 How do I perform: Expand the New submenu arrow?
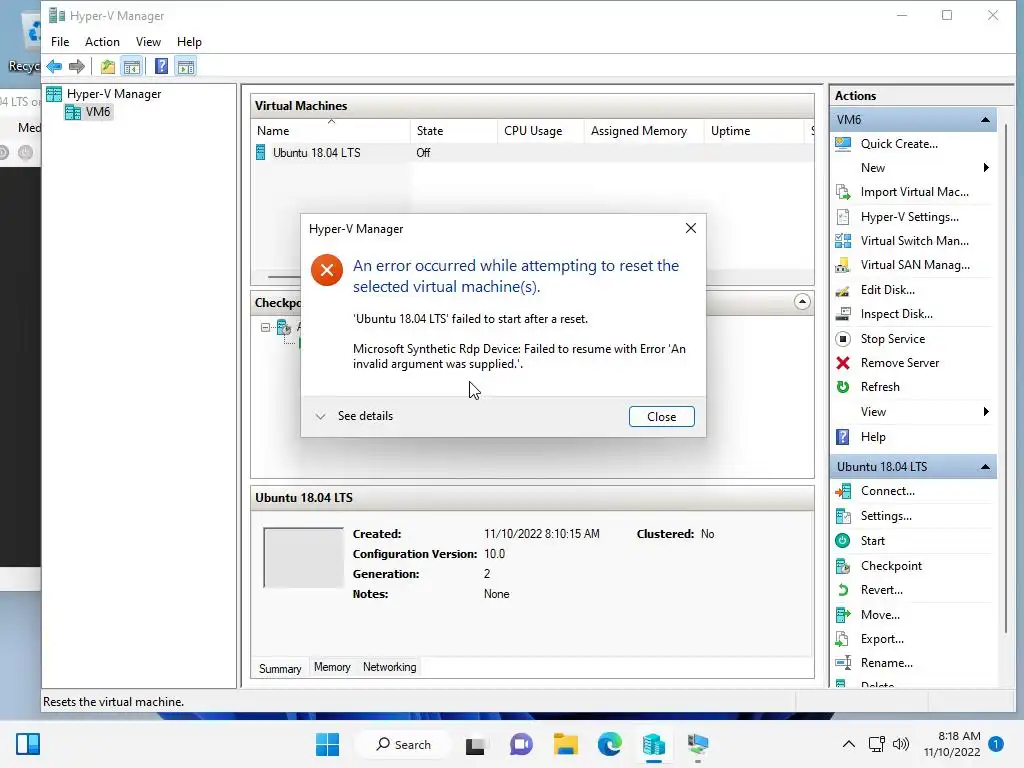point(986,168)
